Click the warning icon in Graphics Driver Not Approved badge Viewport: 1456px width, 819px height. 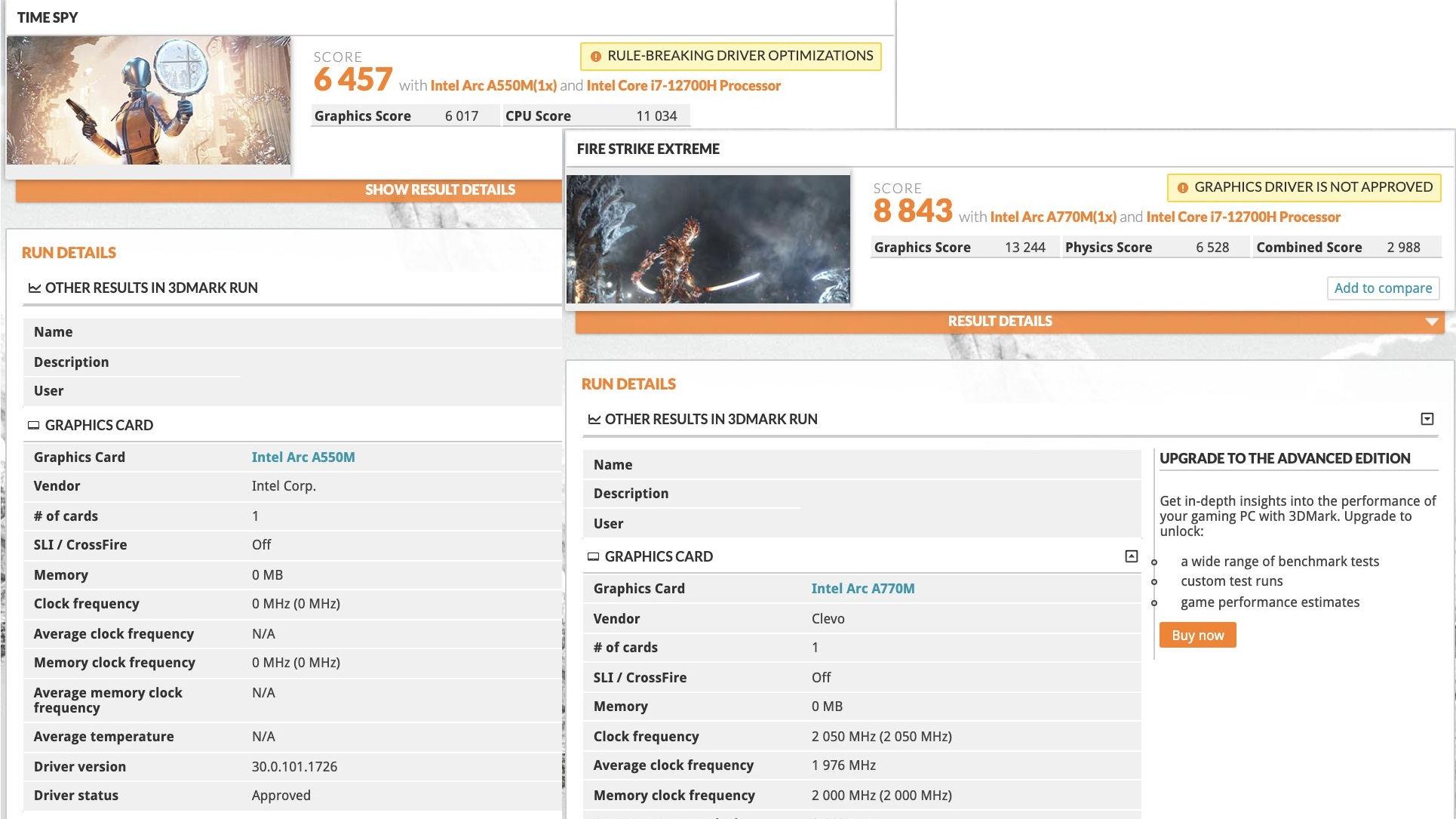point(1182,188)
